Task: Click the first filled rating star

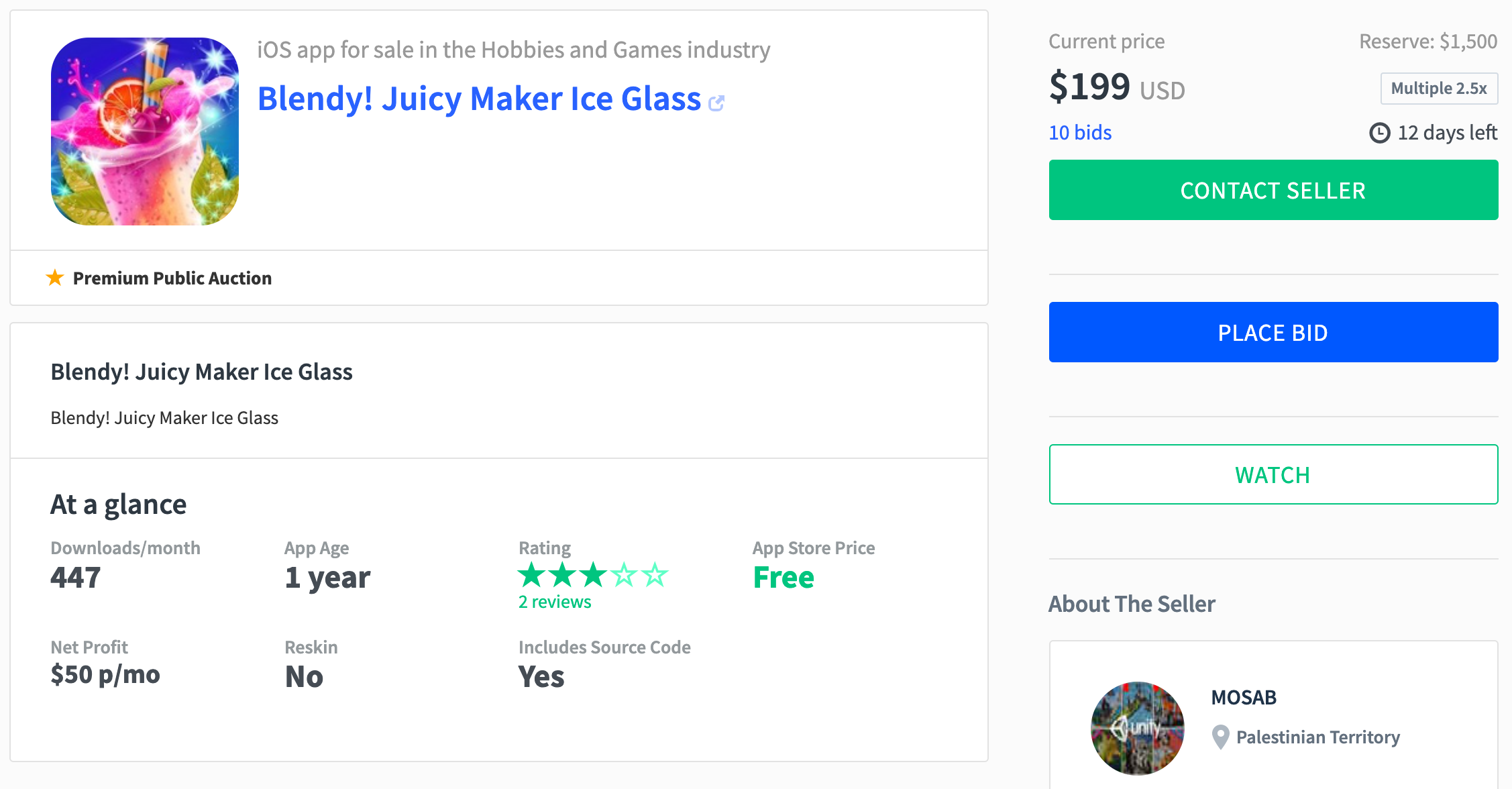Action: pos(532,575)
